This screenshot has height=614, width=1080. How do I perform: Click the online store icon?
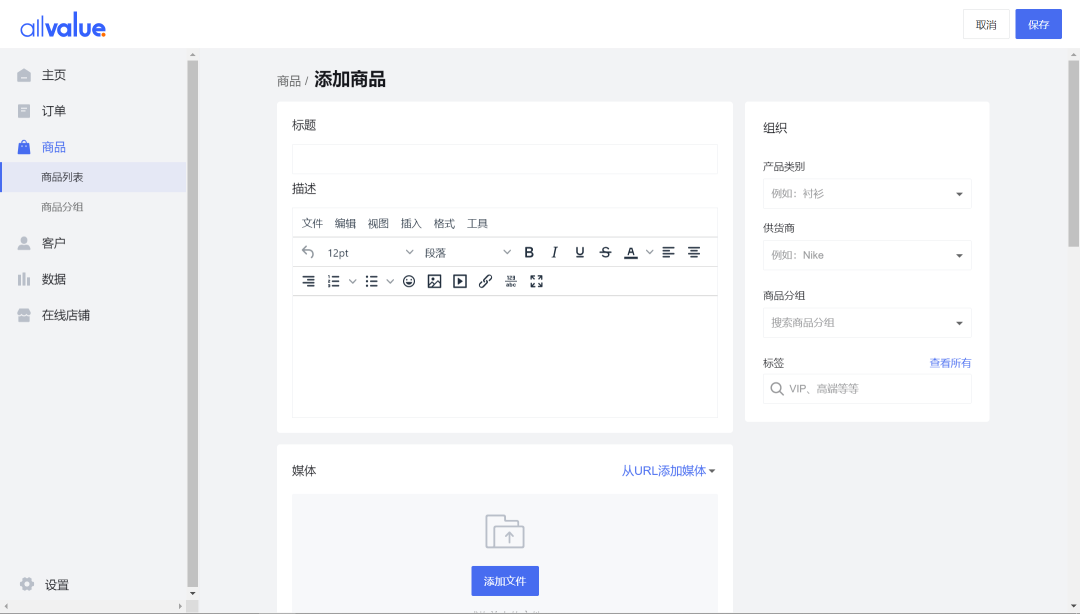coord(24,315)
